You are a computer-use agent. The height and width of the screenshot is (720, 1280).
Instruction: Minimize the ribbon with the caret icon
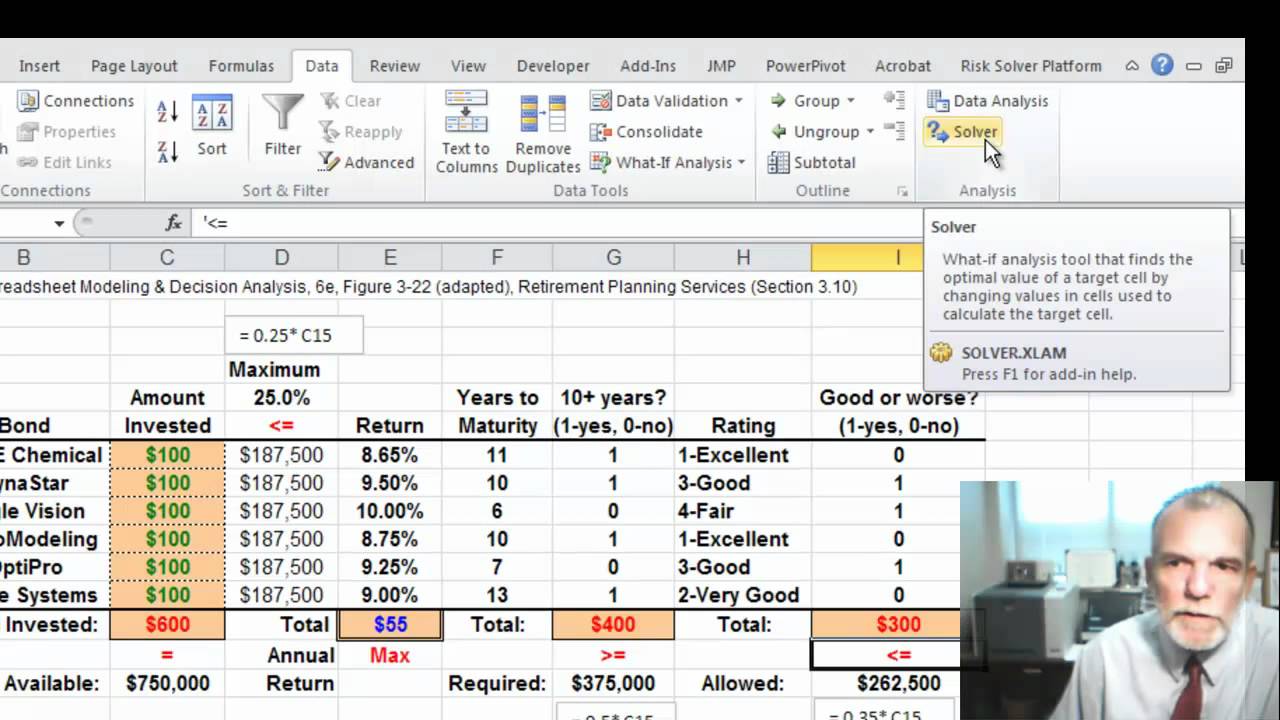(x=1132, y=66)
